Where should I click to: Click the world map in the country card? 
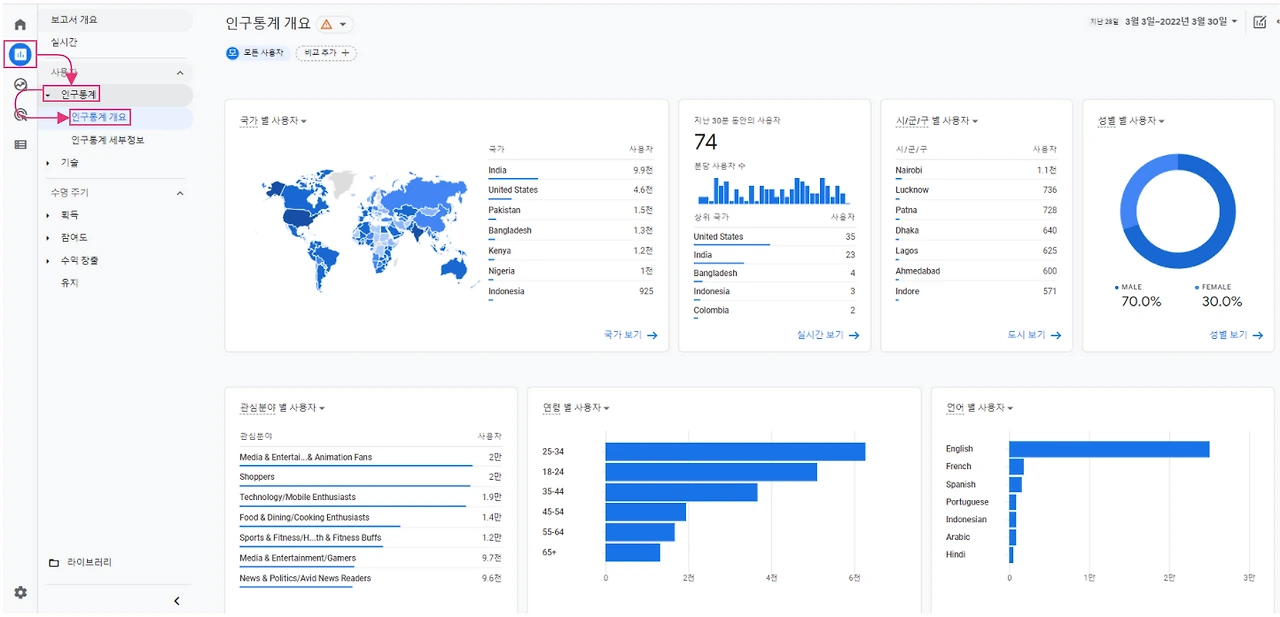click(x=367, y=230)
